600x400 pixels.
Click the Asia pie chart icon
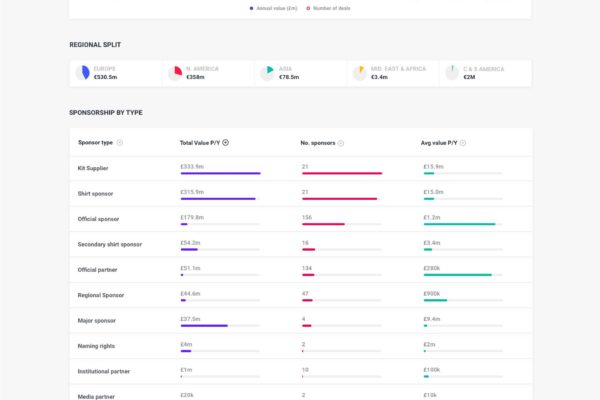267,73
